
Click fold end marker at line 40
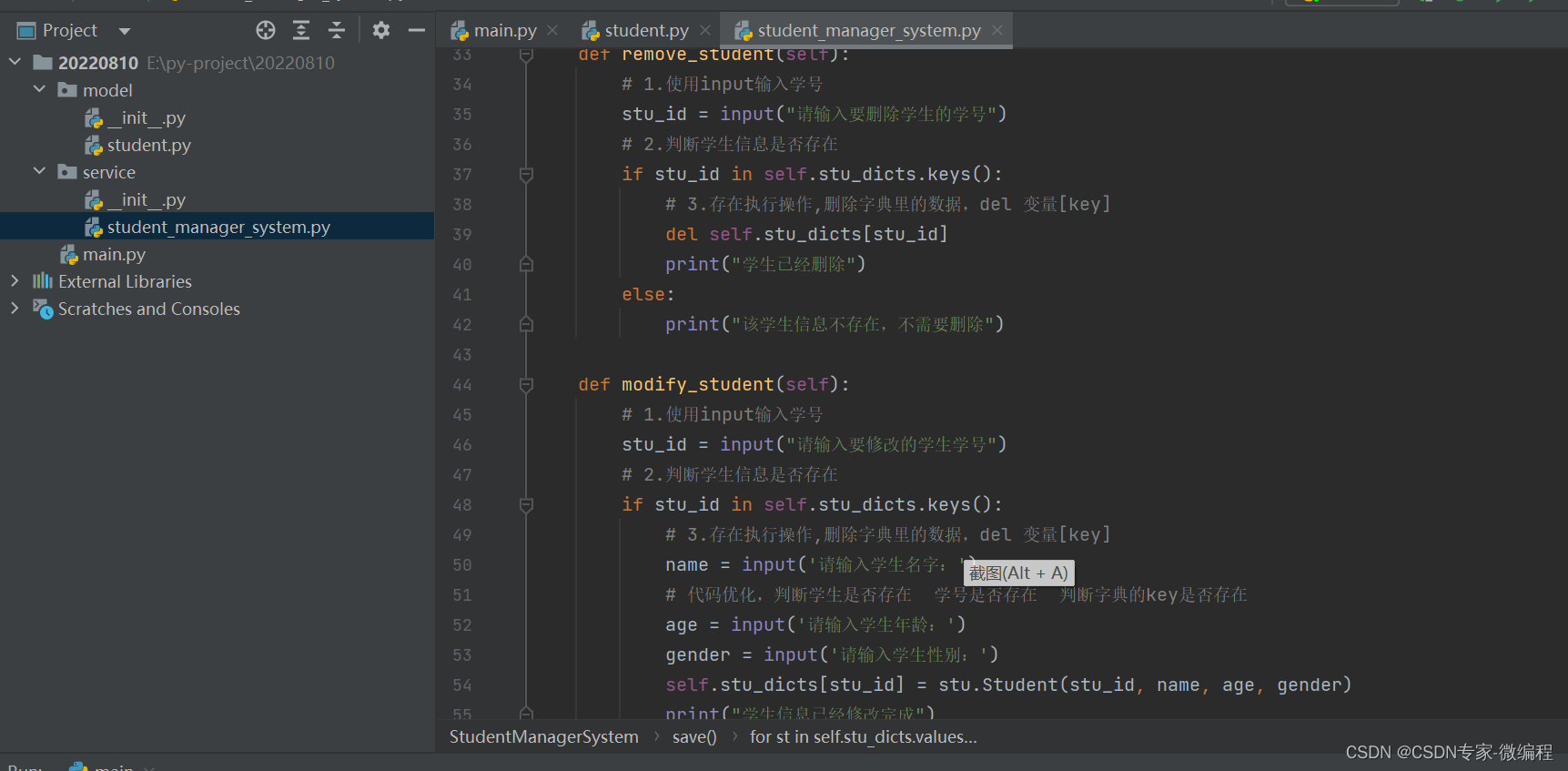coord(526,264)
